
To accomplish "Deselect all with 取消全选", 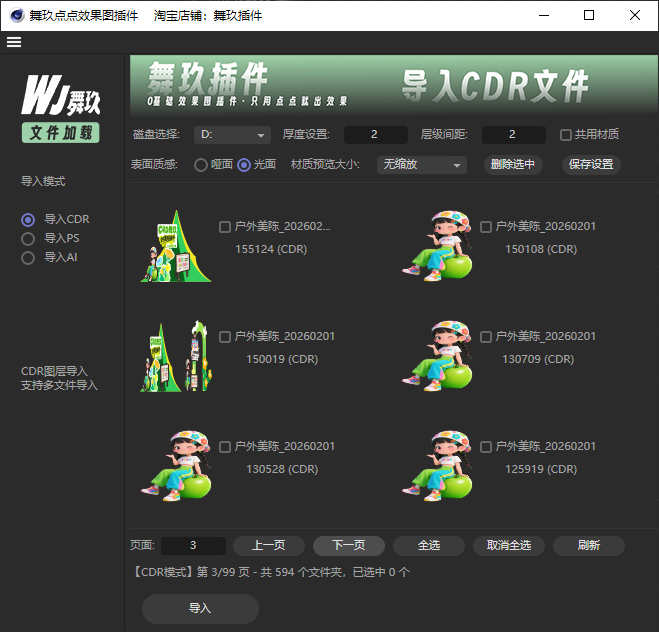I will tap(509, 546).
